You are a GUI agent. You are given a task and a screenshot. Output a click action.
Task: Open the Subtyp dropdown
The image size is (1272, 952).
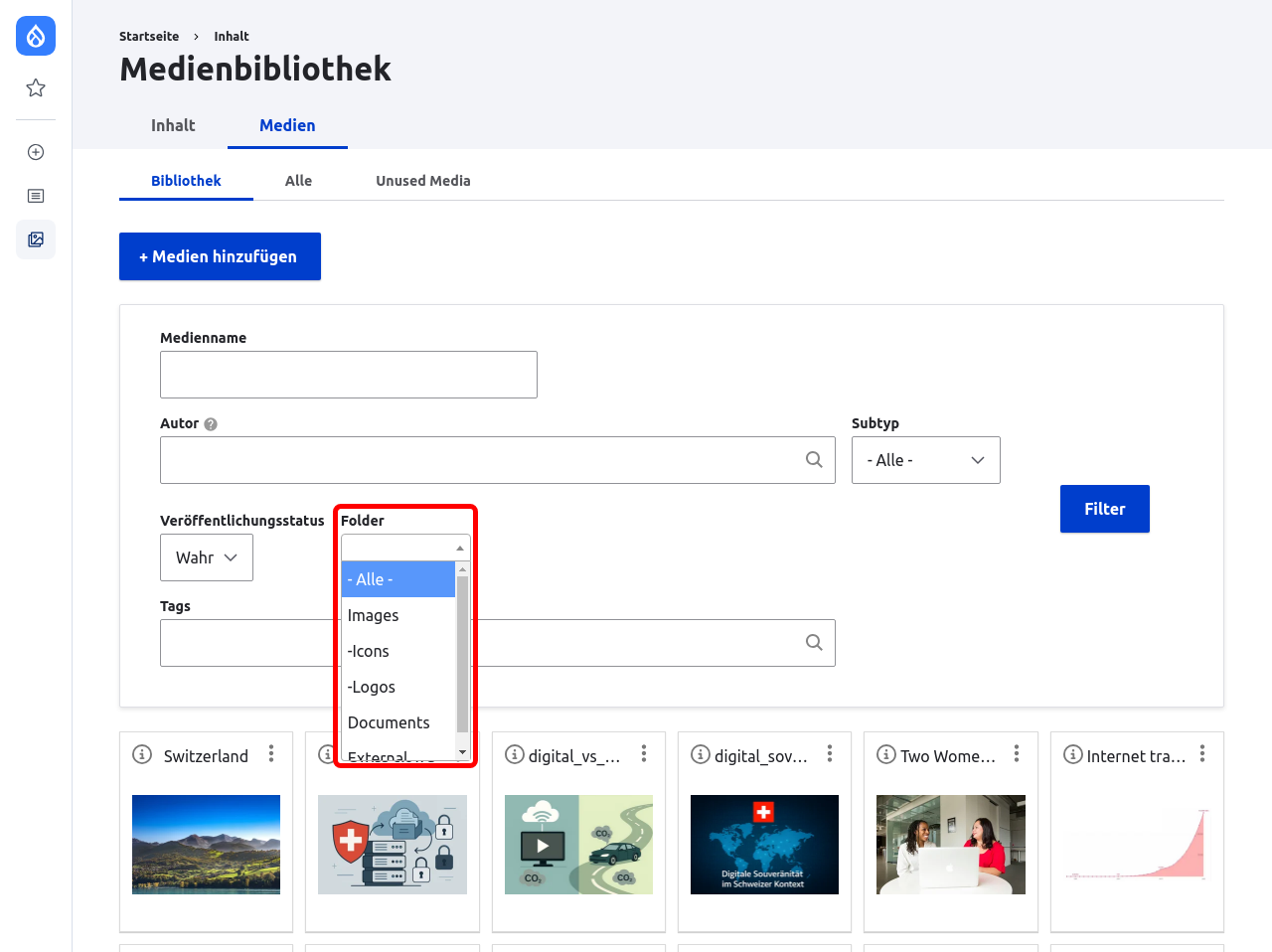coord(926,460)
